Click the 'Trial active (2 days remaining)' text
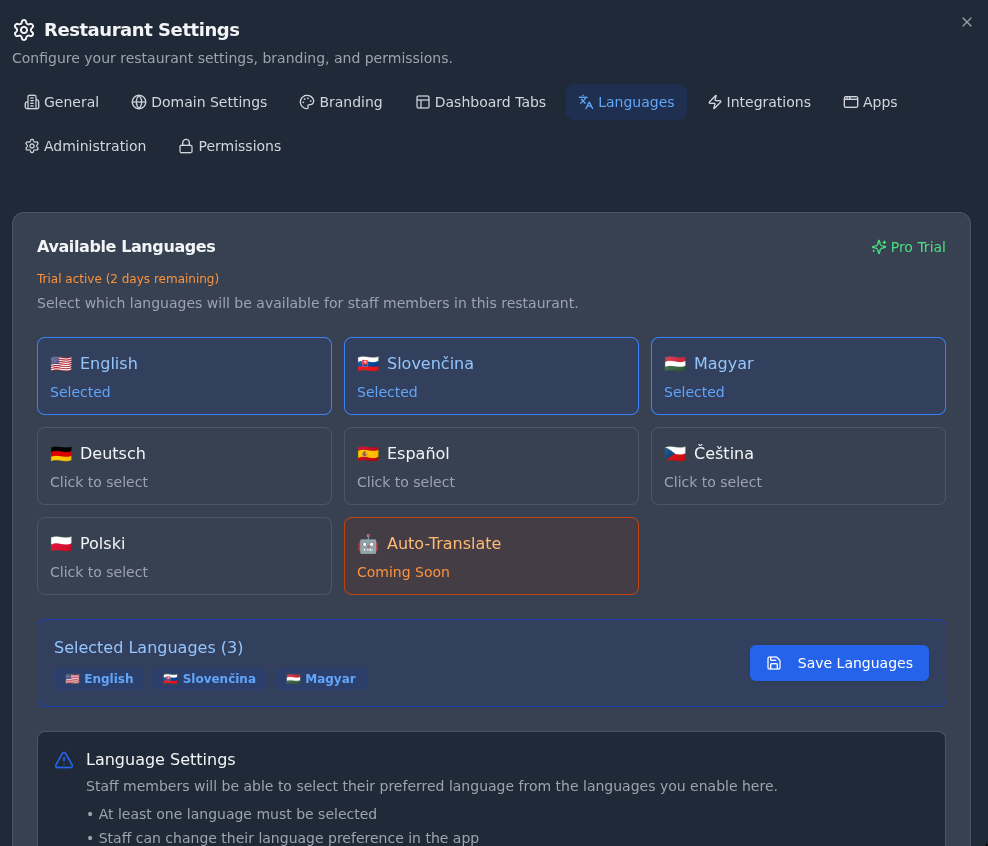 pos(128,278)
